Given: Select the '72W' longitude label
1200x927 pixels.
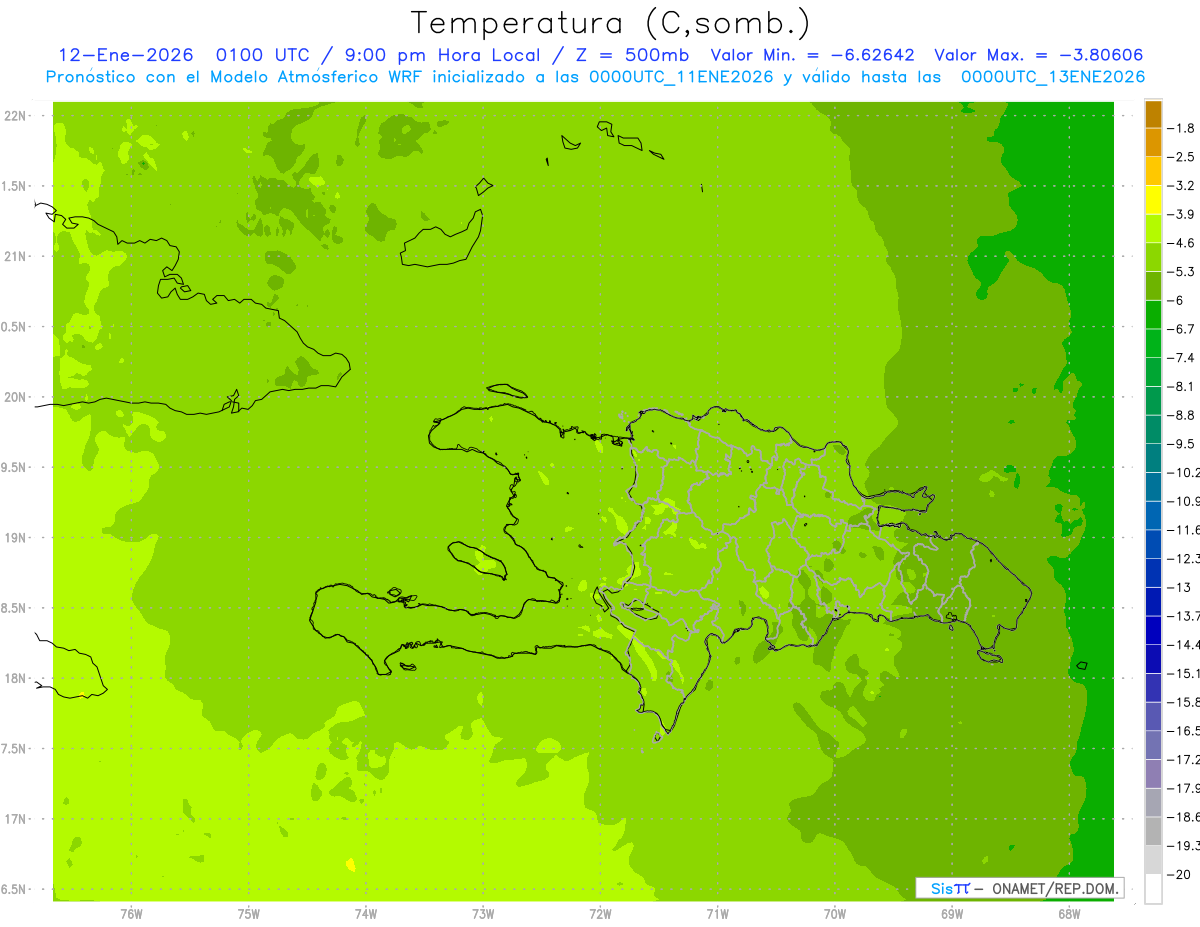Looking at the screenshot, I should point(600,913).
